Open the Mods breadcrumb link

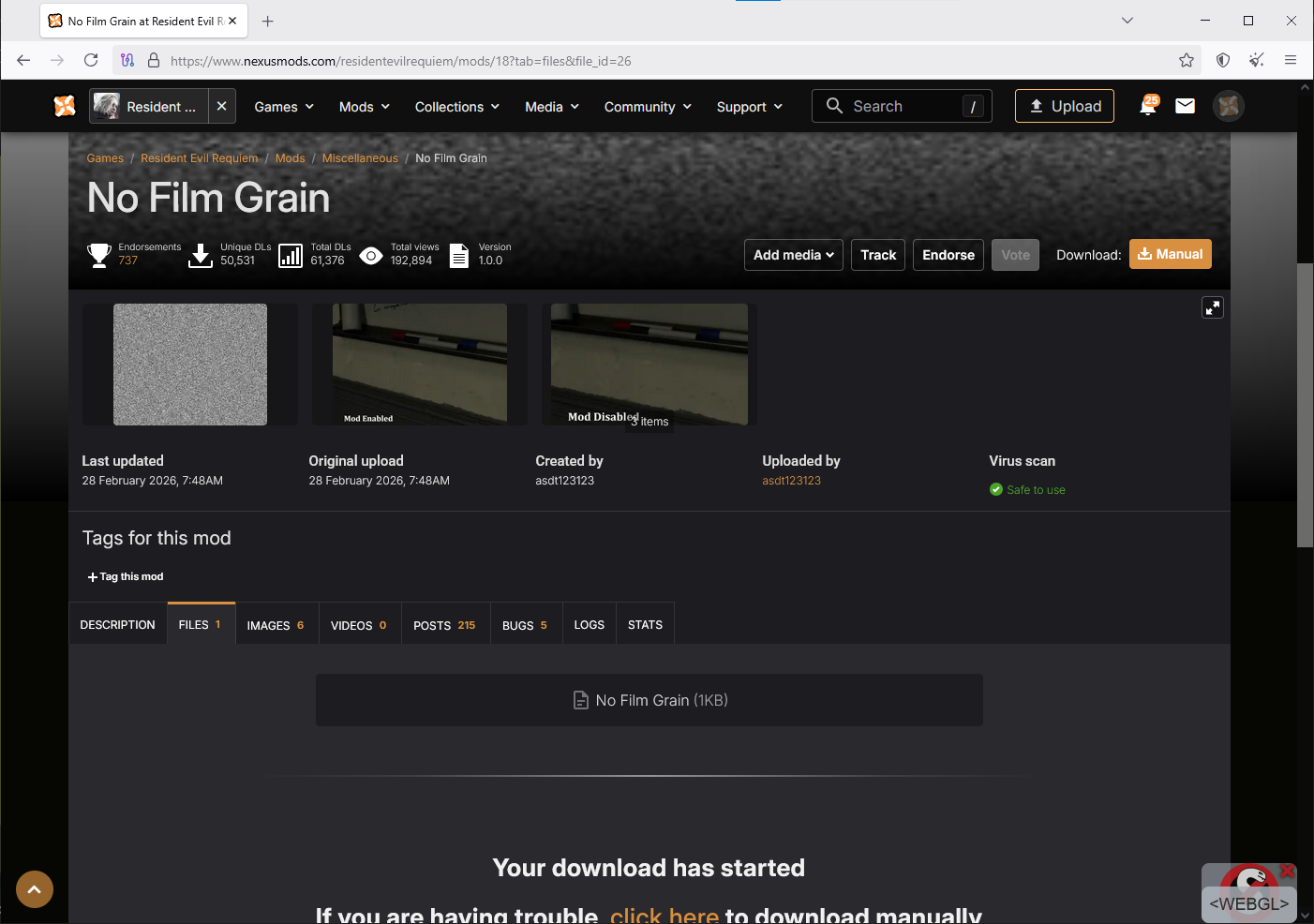291,158
